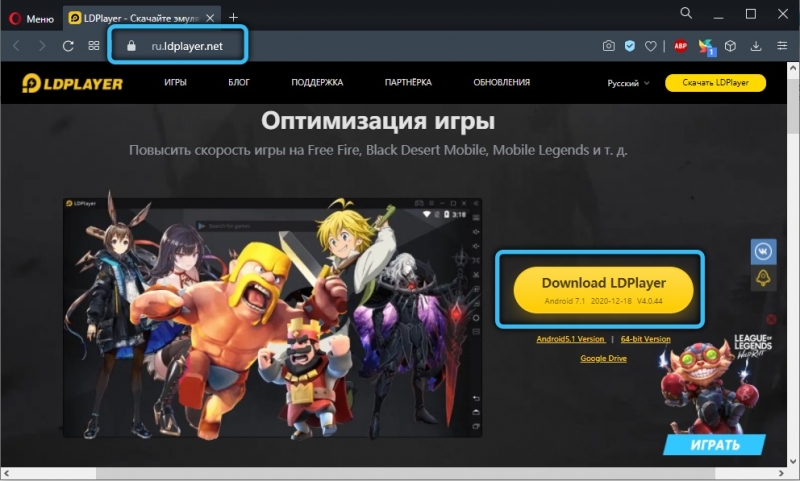Open the ABP Adblock Plus extension
This screenshot has height=481, width=800.
pos(681,46)
